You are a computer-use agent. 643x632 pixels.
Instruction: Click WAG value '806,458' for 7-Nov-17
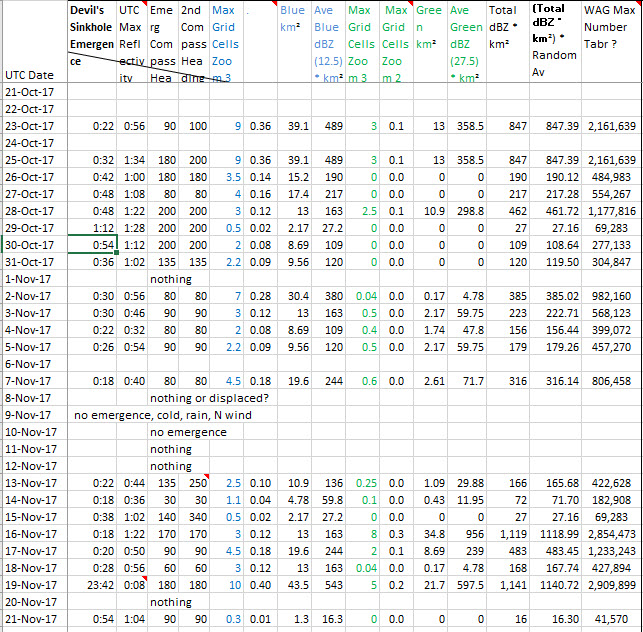tap(612, 381)
